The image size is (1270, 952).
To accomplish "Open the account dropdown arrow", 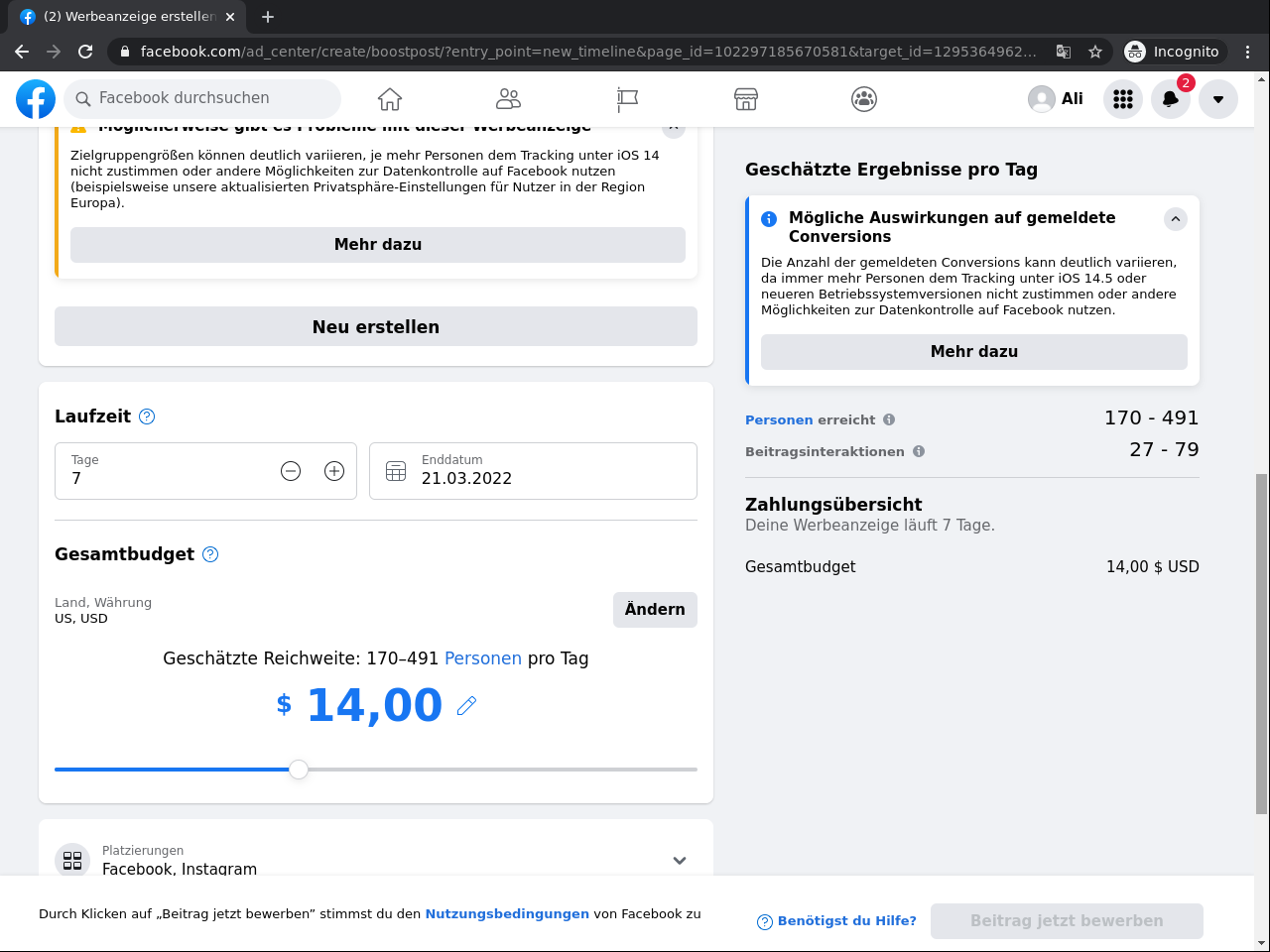I will 1218,99.
